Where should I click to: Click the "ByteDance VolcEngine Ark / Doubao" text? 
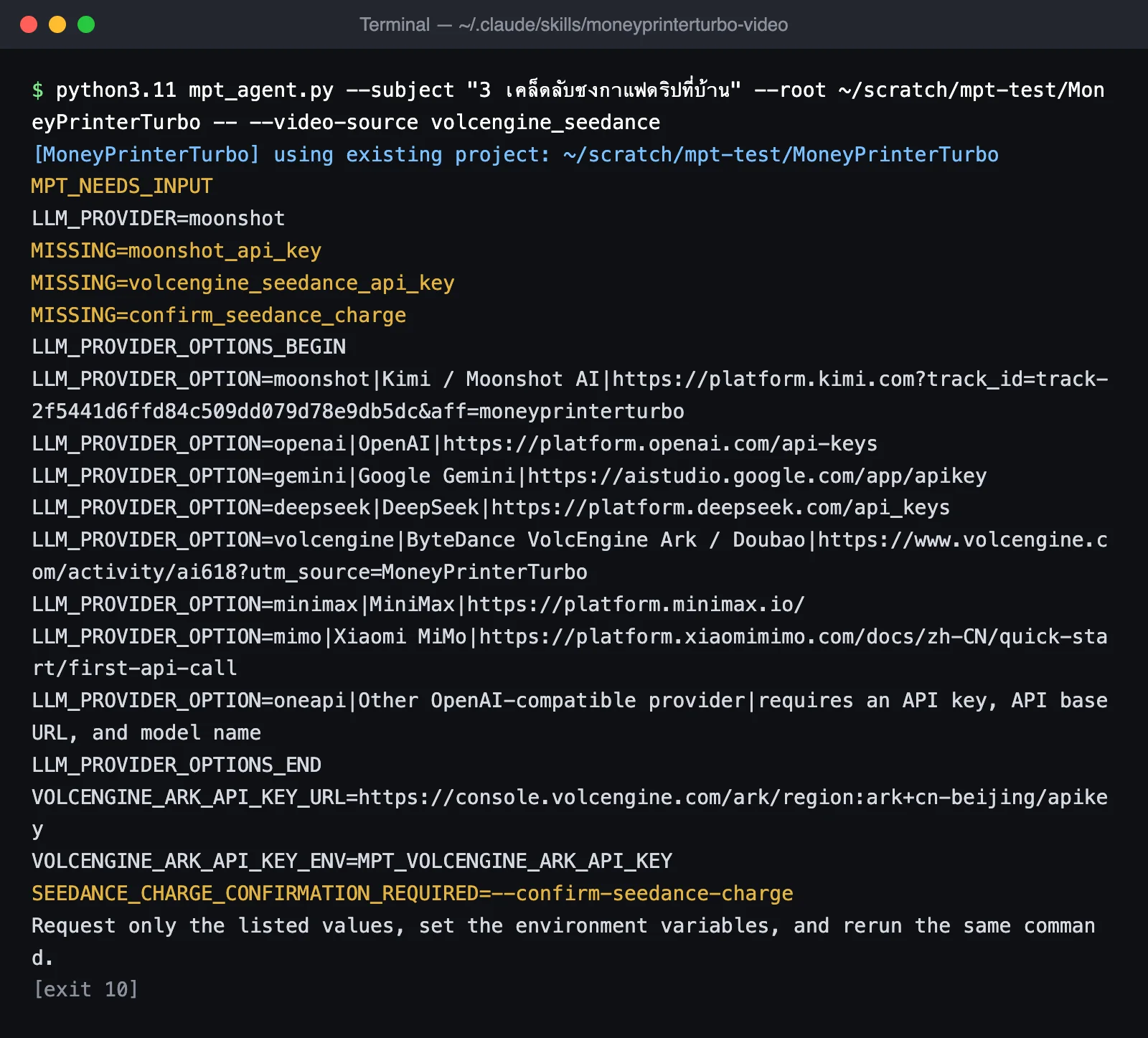point(606,539)
